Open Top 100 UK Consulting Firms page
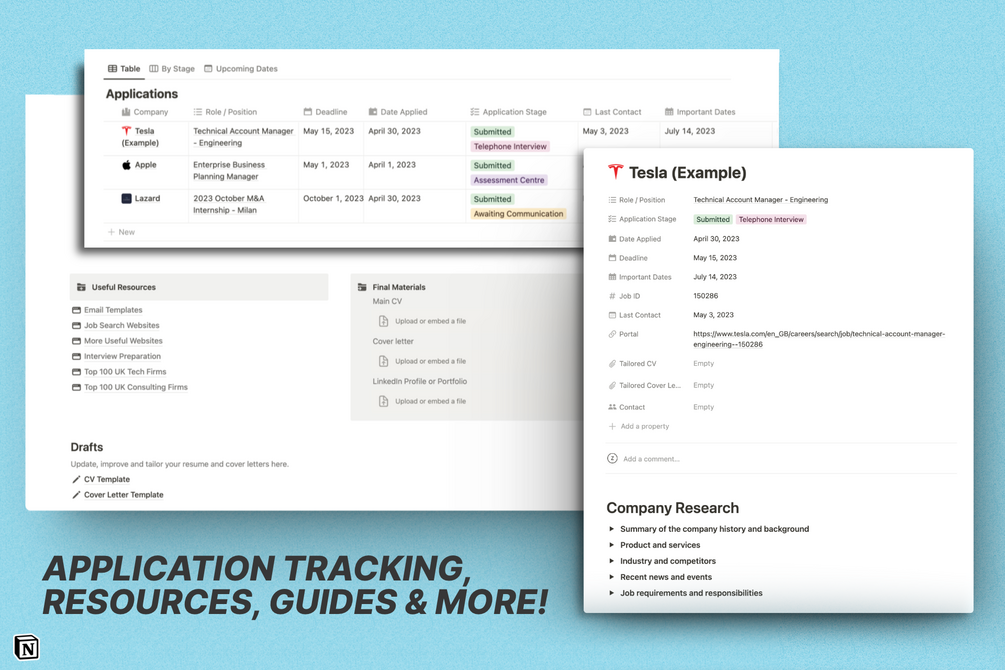1005x670 pixels. [135, 387]
